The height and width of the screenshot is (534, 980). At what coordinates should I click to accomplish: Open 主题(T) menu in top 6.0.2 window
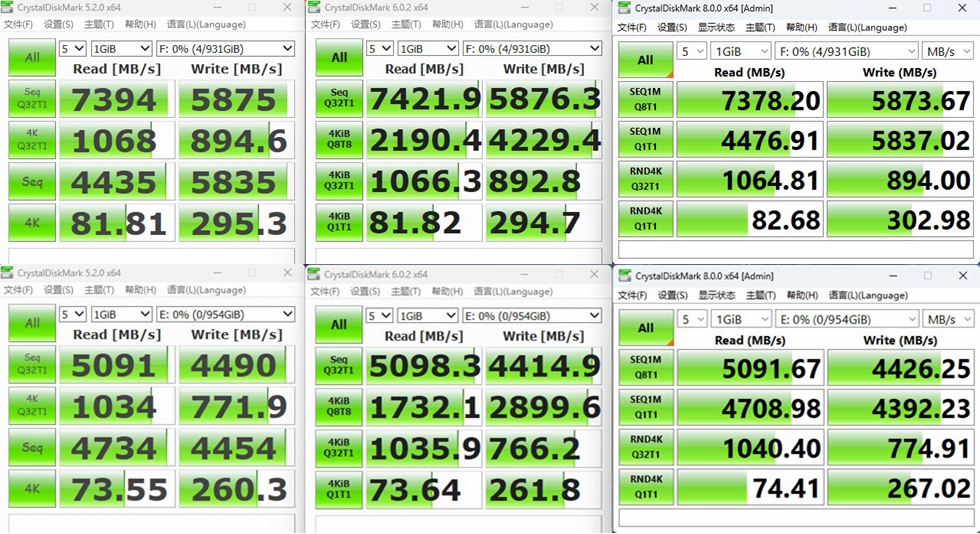click(x=406, y=24)
